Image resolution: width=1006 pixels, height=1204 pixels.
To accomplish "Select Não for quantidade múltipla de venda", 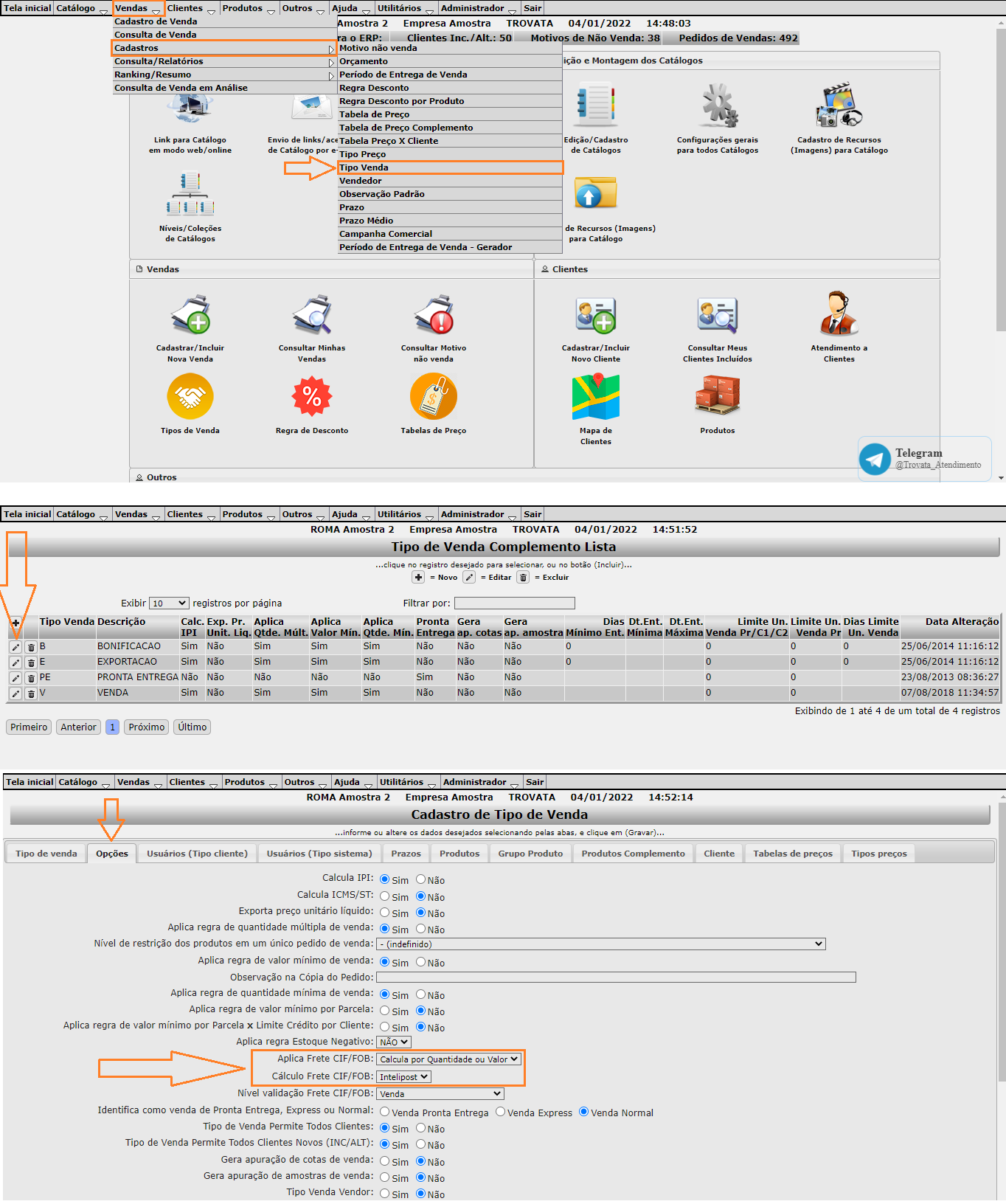I will (421, 929).
